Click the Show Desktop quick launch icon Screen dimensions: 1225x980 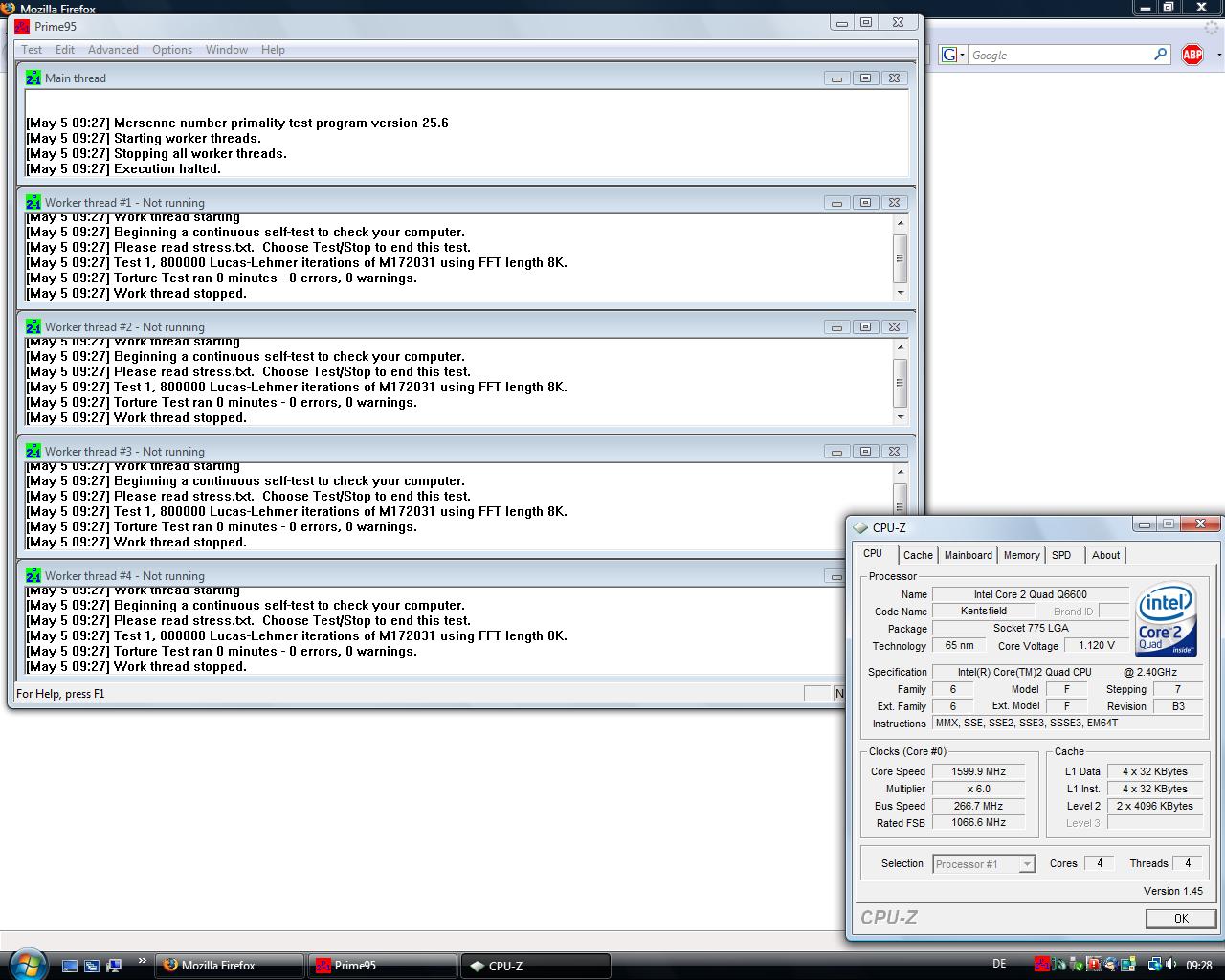[x=70, y=966]
